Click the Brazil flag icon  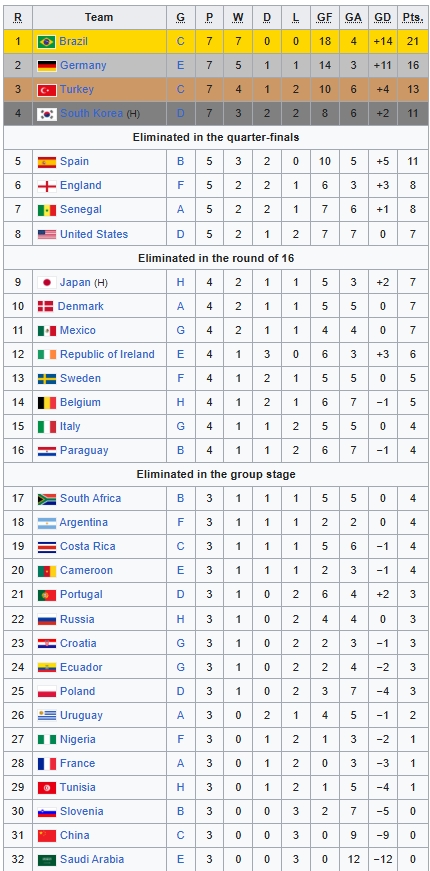coord(47,42)
